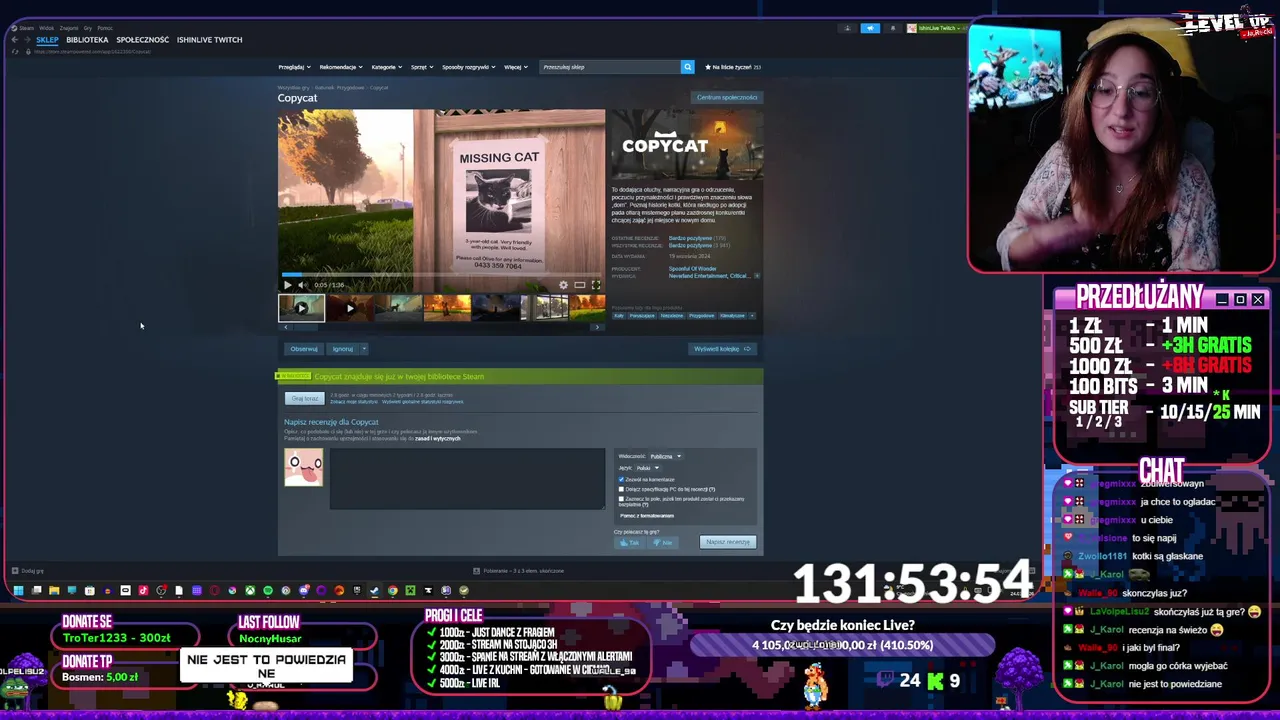Click the Ignoruj button
1280x720 pixels.
point(343,349)
